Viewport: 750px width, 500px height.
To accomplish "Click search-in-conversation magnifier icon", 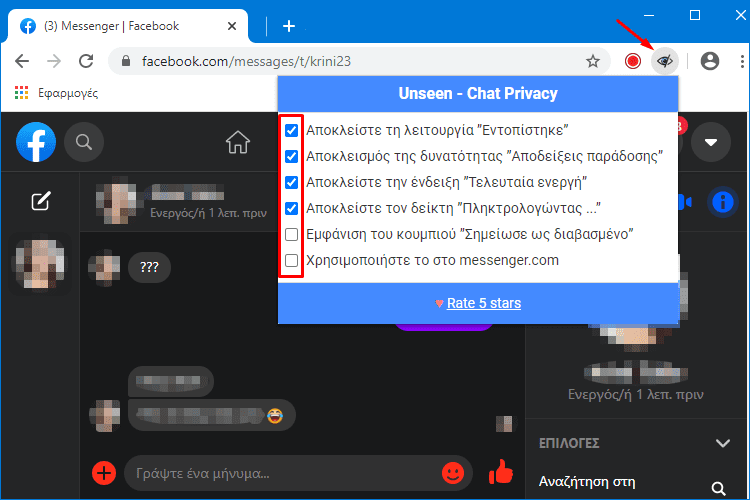I will point(718,488).
